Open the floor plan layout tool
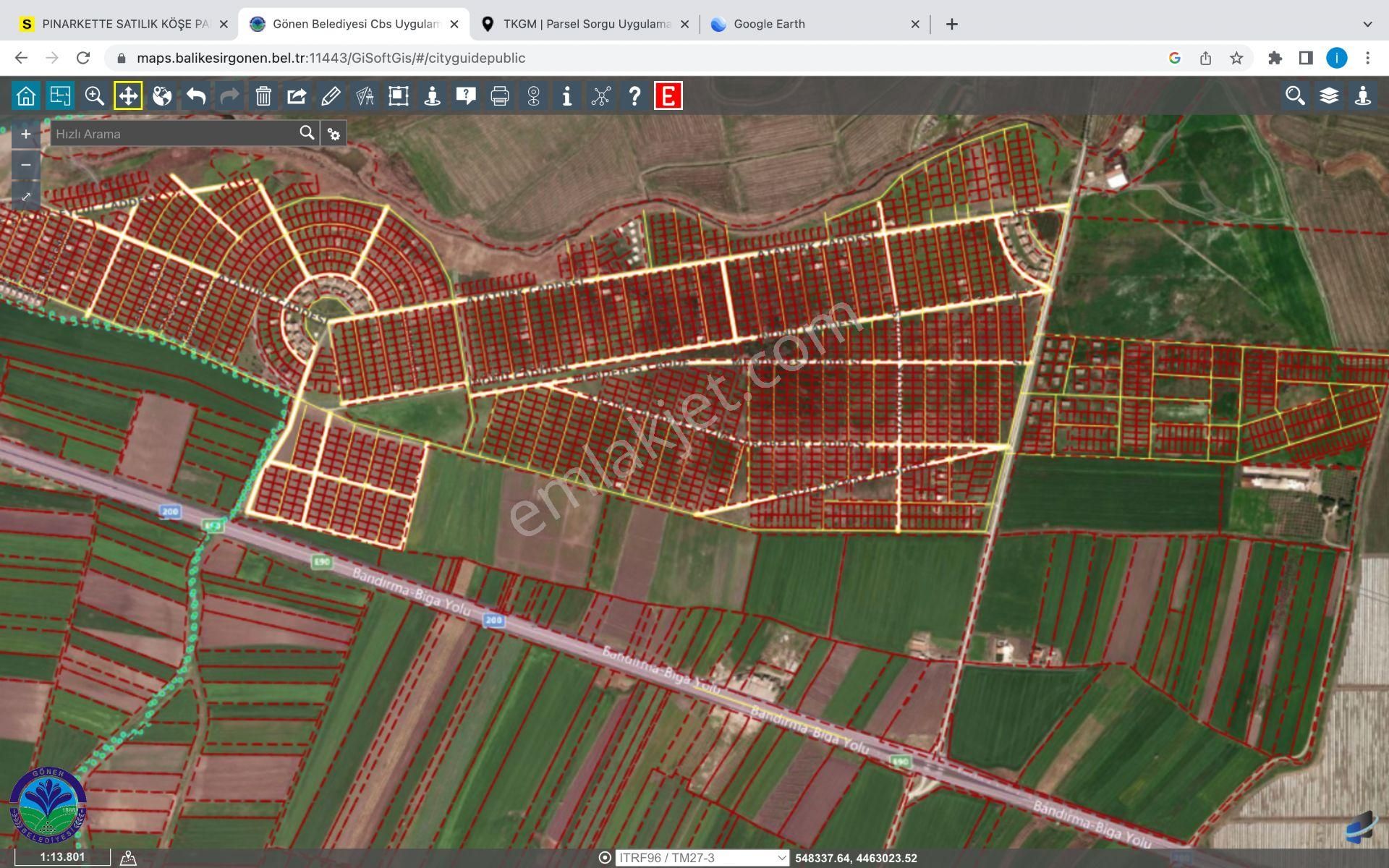Viewport: 1389px width, 868px height. (x=60, y=95)
